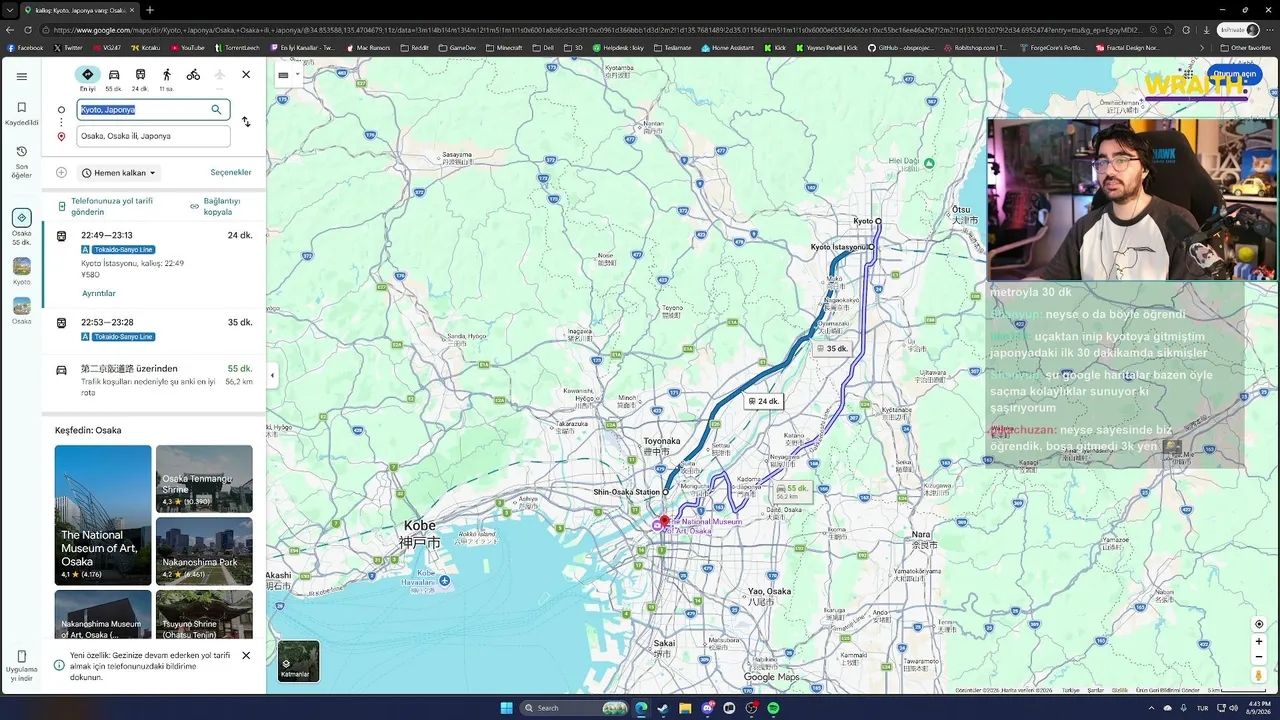Show hidden system tray icons
The height and width of the screenshot is (720, 1280).
click(x=1151, y=708)
